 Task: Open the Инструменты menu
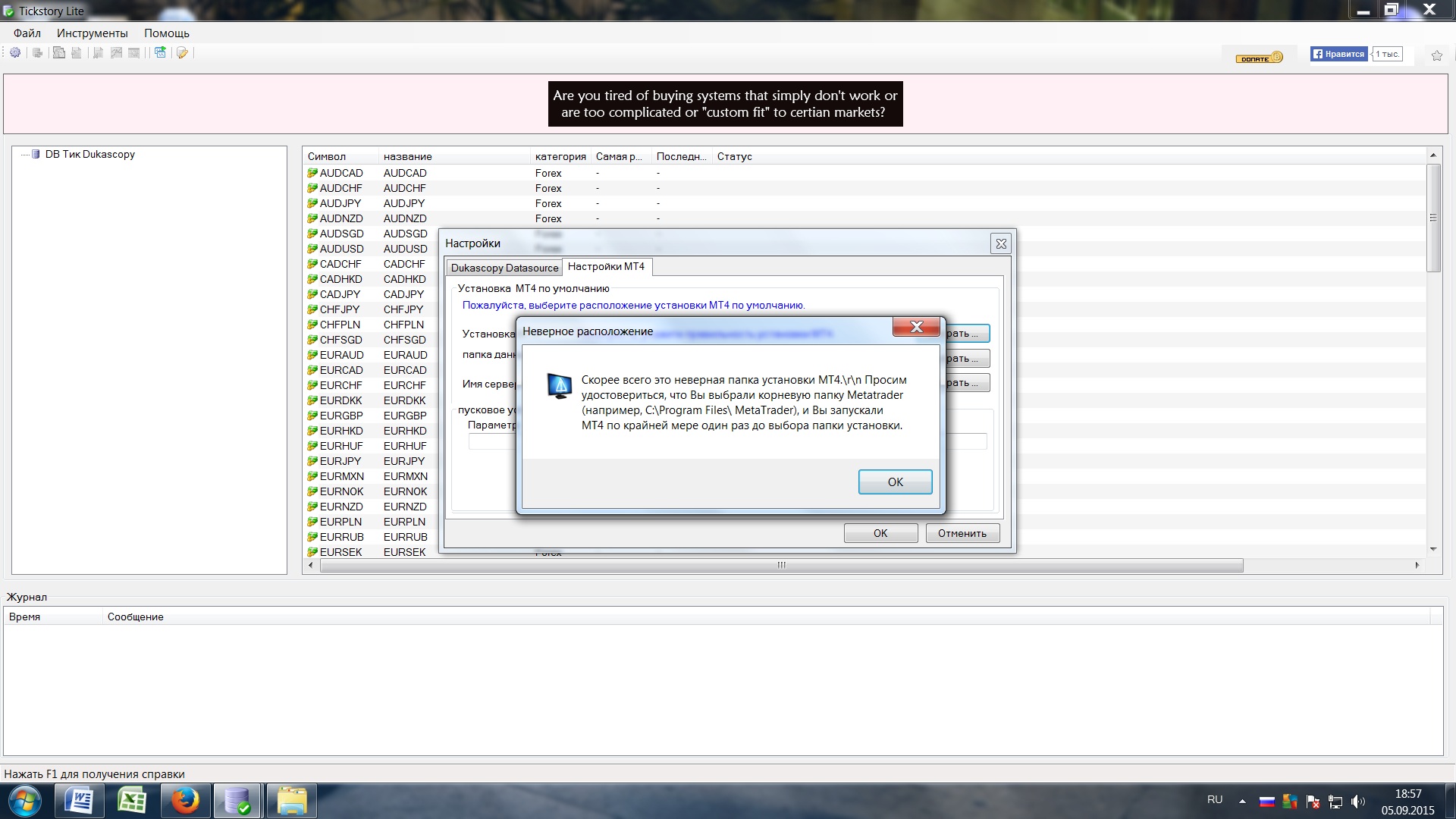(x=93, y=33)
